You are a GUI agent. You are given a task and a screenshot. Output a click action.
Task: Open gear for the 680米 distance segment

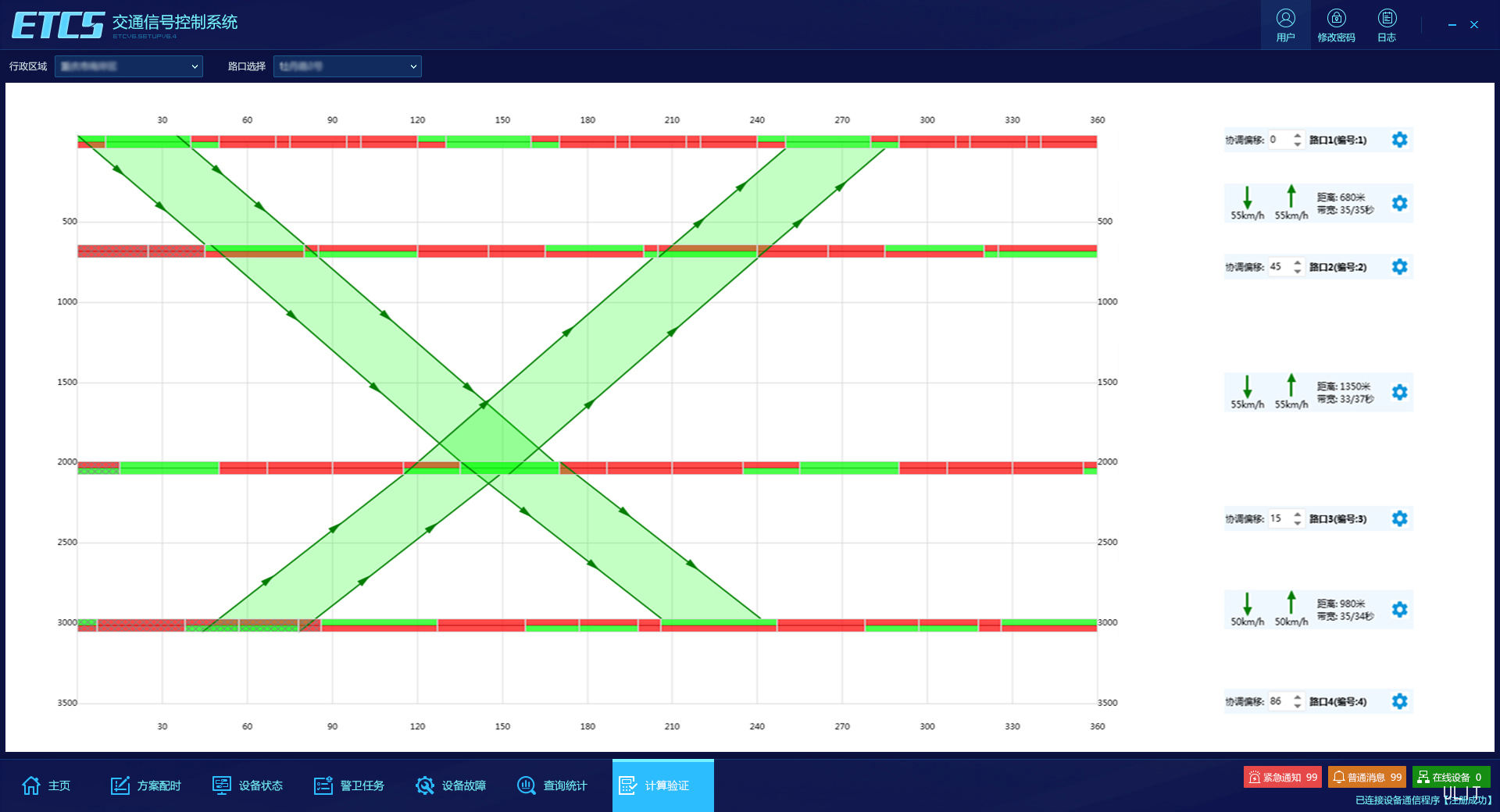(x=1399, y=203)
